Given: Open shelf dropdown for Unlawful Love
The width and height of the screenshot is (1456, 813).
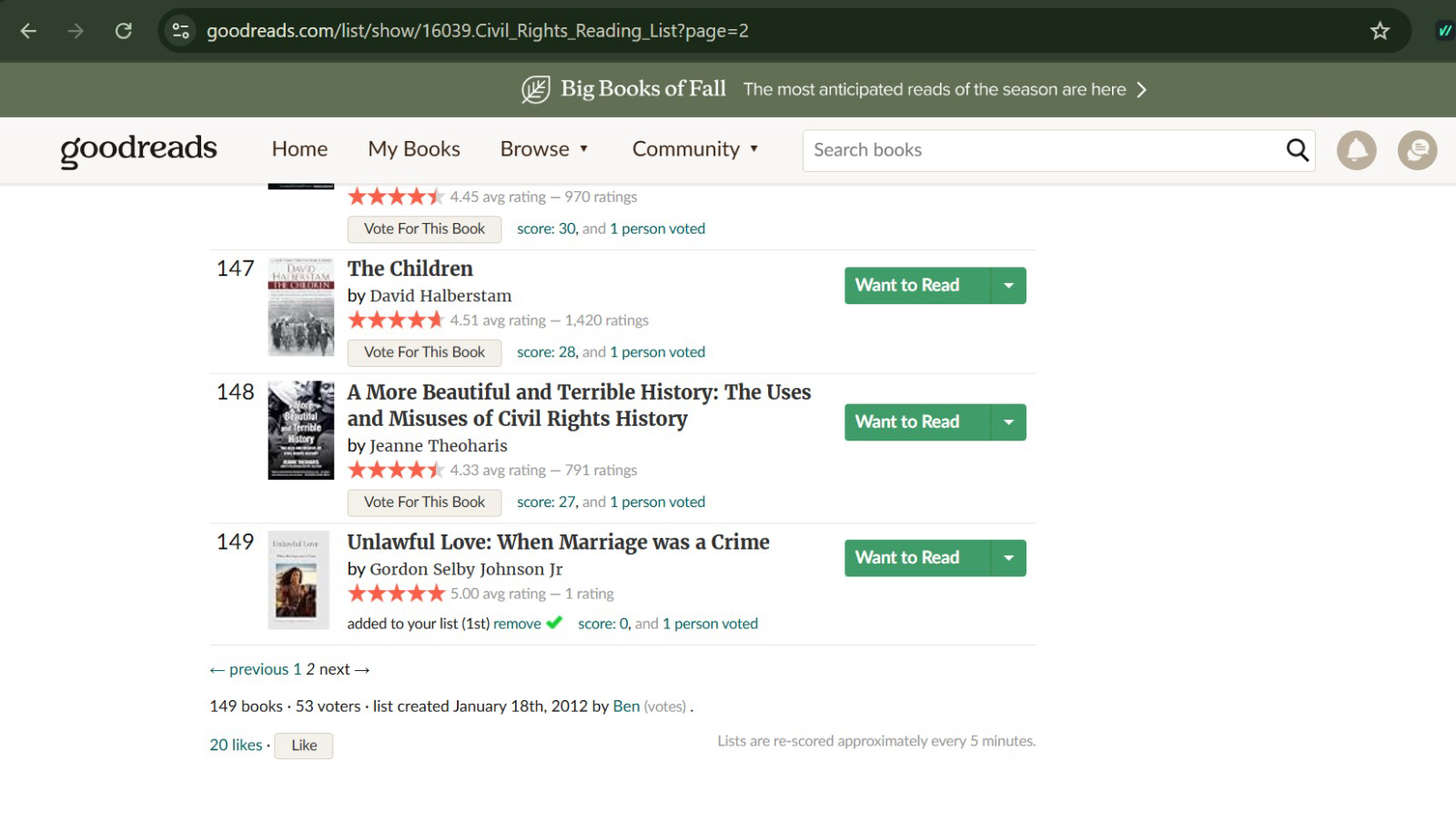Looking at the screenshot, I should click(1008, 558).
